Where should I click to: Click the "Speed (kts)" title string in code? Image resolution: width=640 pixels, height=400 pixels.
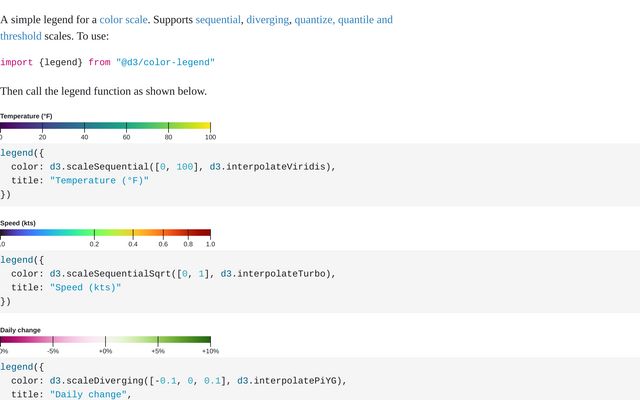click(x=85, y=287)
